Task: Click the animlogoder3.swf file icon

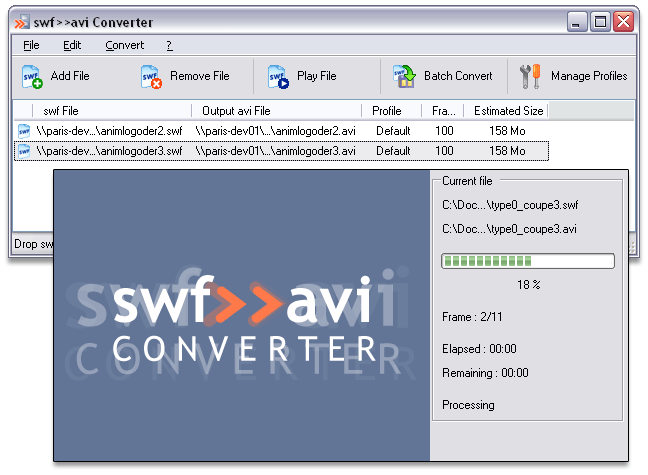Action: 24,151
